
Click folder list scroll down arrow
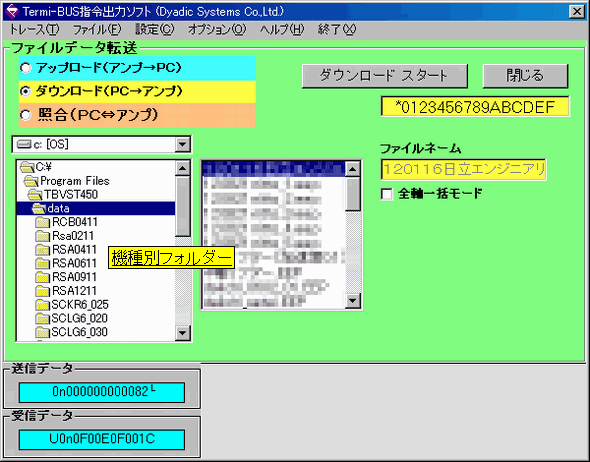(x=183, y=333)
